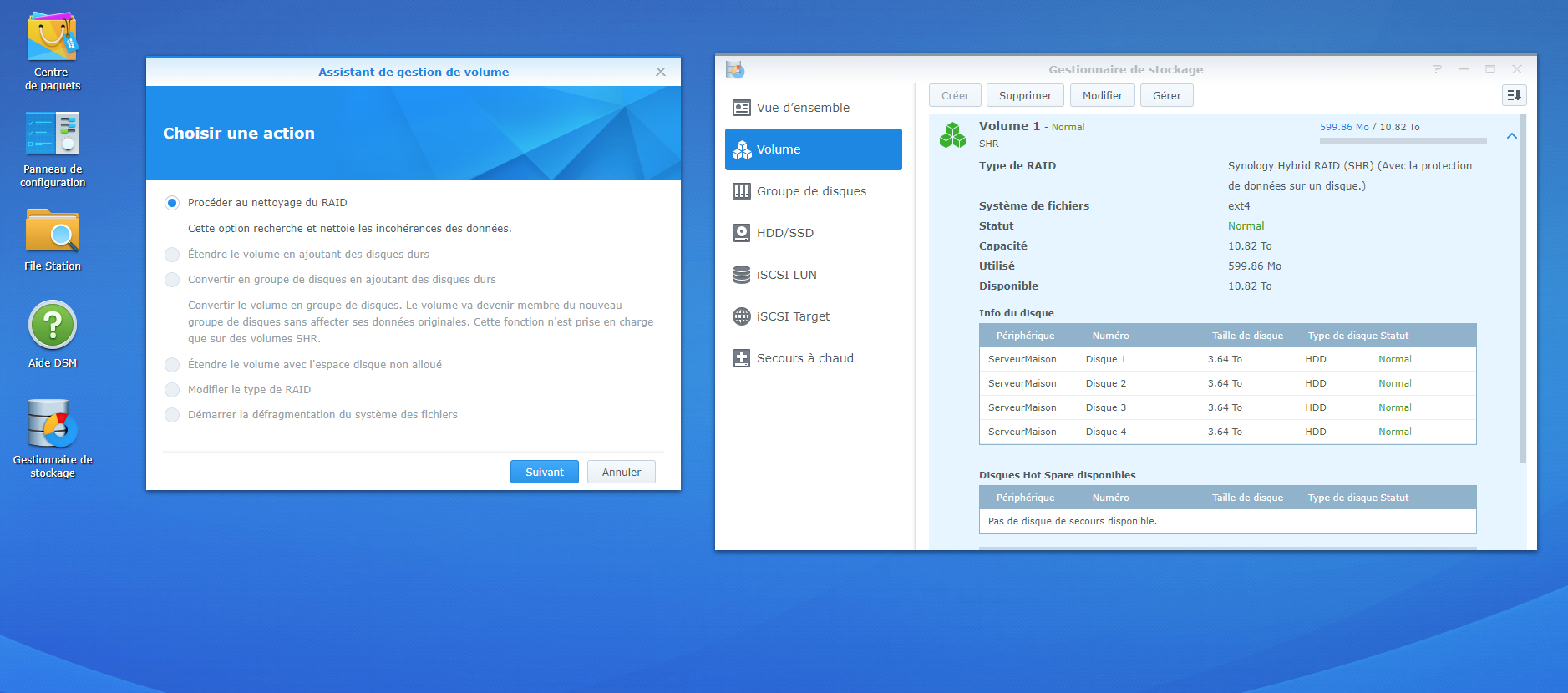Click the Choisir une action heading

click(239, 134)
